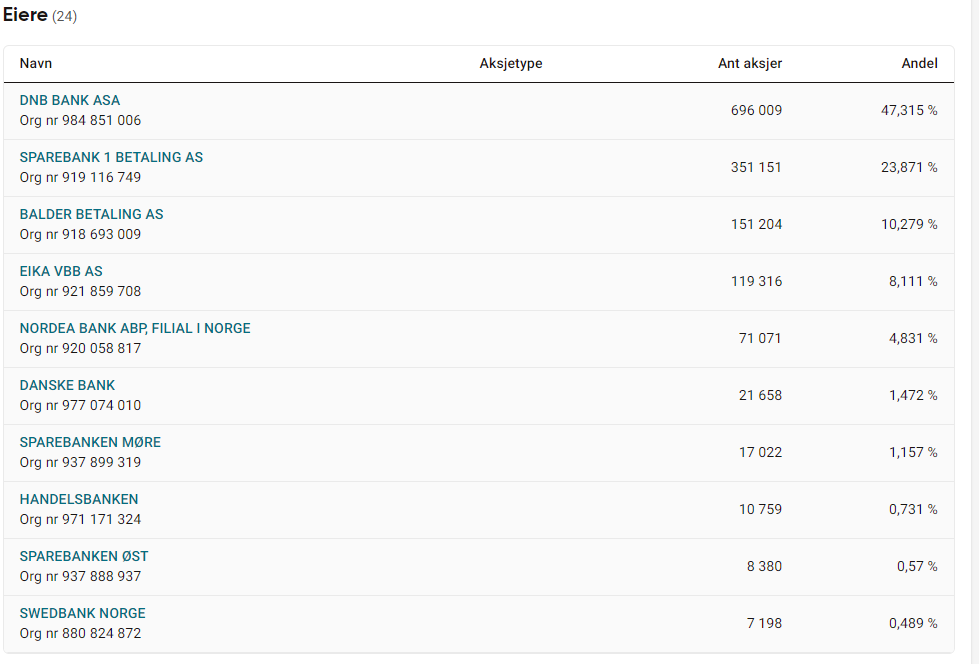Open the DANSKE BANK owner link
979x664 pixels.
click(x=67, y=385)
